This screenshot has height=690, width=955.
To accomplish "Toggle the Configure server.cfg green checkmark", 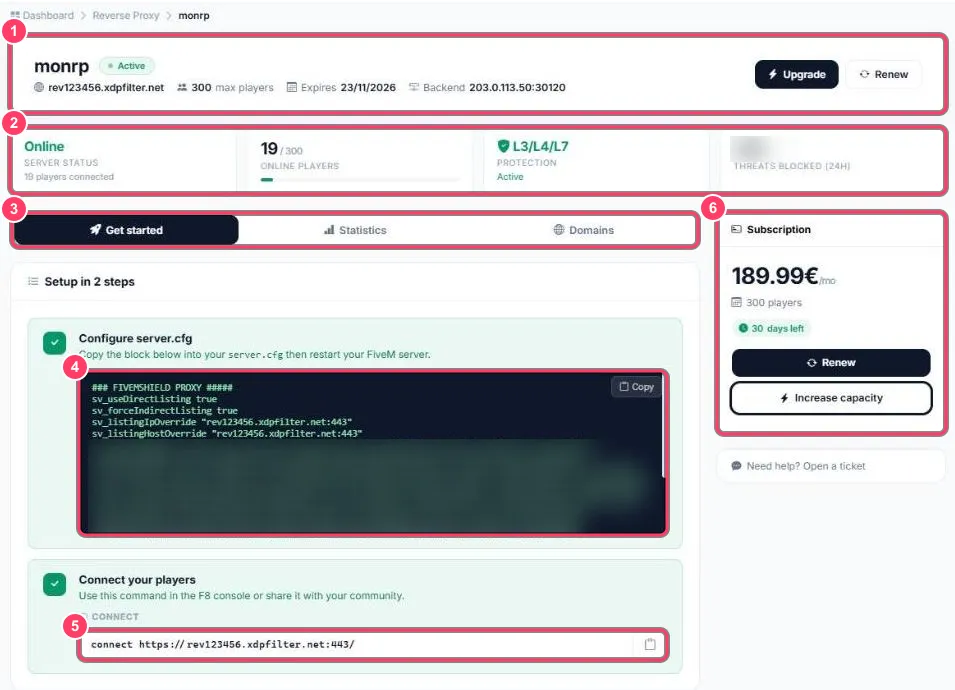I will click(x=54, y=343).
